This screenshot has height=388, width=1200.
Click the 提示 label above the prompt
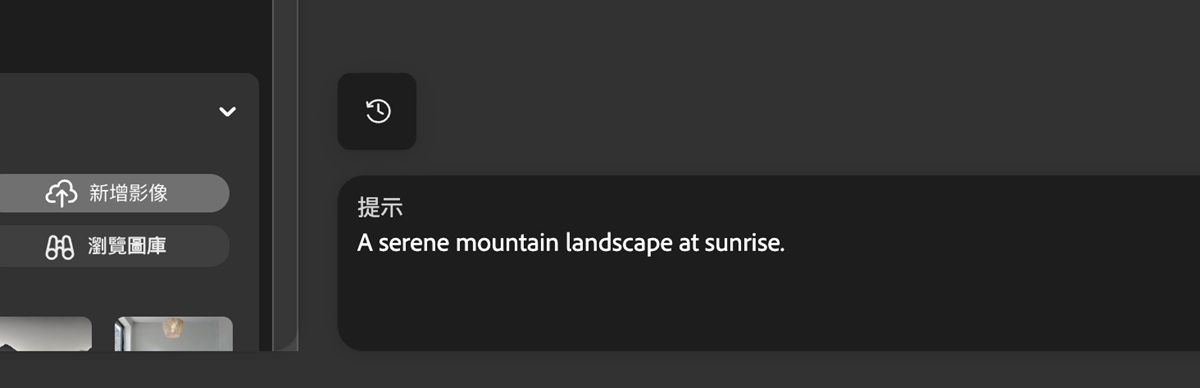click(380, 208)
